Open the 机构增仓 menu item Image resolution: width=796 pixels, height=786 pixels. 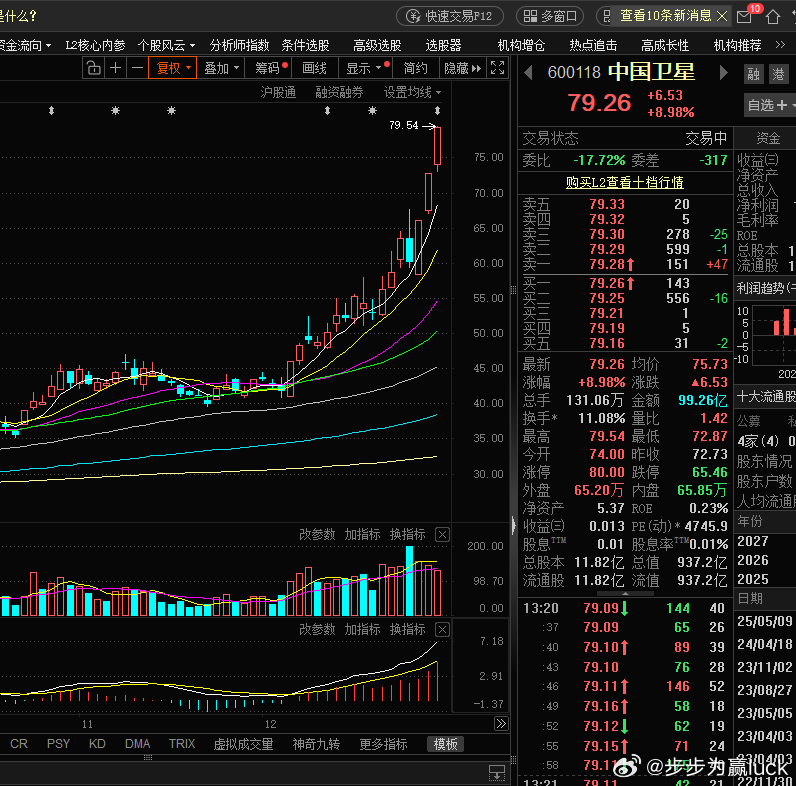[x=521, y=46]
